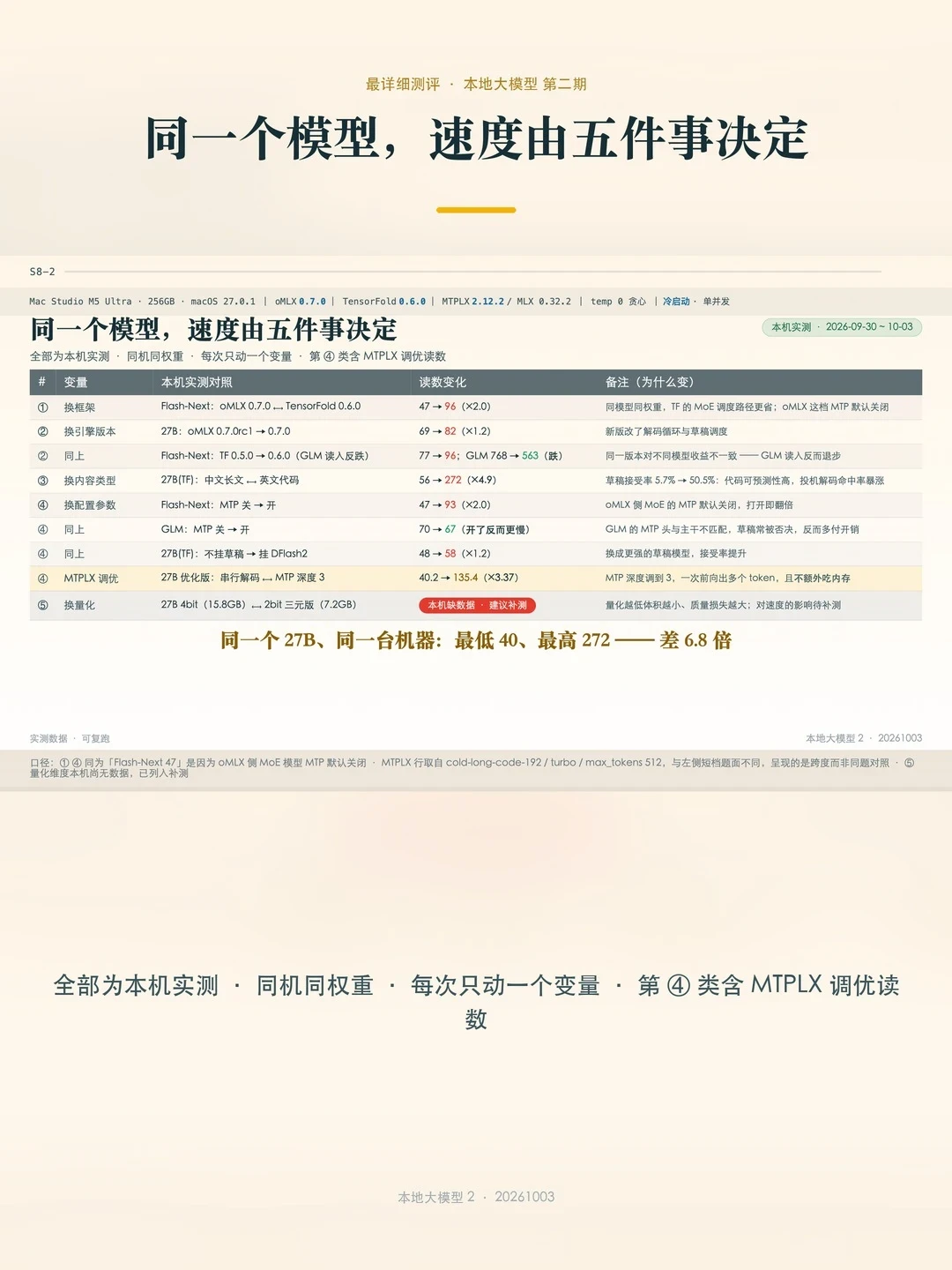
Task: Click '27B(TF): 中文长文 ↔ 英文代码' cell
Action: pyautogui.click(x=230, y=481)
